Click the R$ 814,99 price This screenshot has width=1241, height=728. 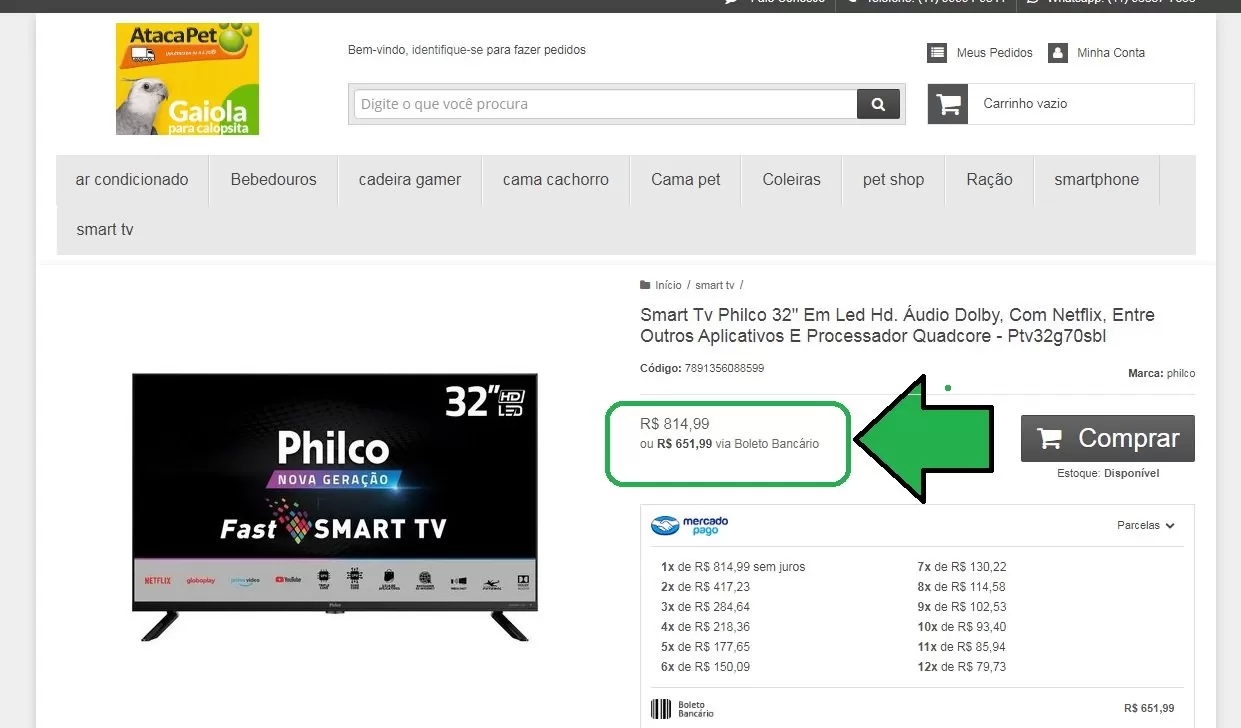(675, 424)
